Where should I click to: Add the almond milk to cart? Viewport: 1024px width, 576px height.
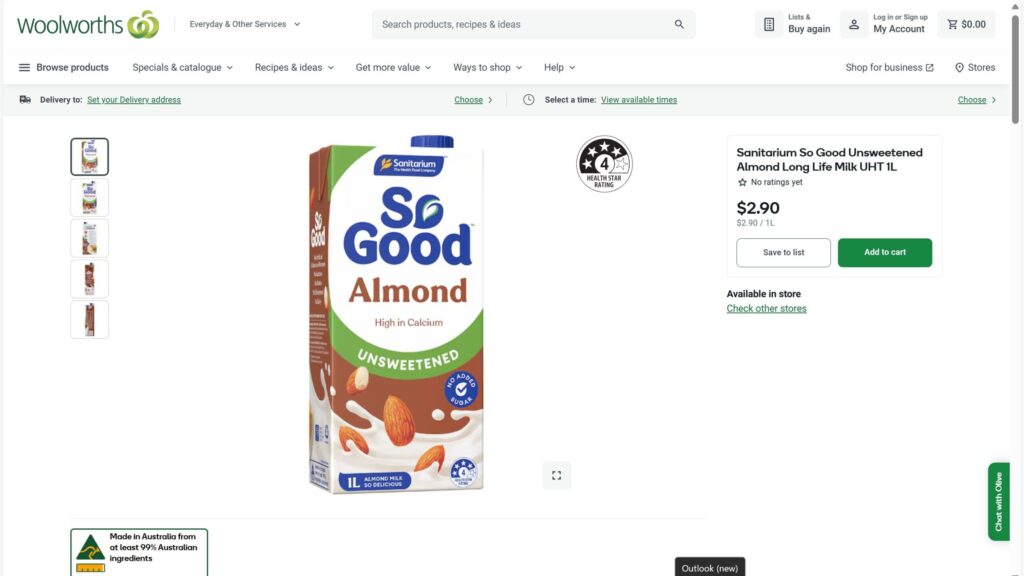click(x=884, y=252)
